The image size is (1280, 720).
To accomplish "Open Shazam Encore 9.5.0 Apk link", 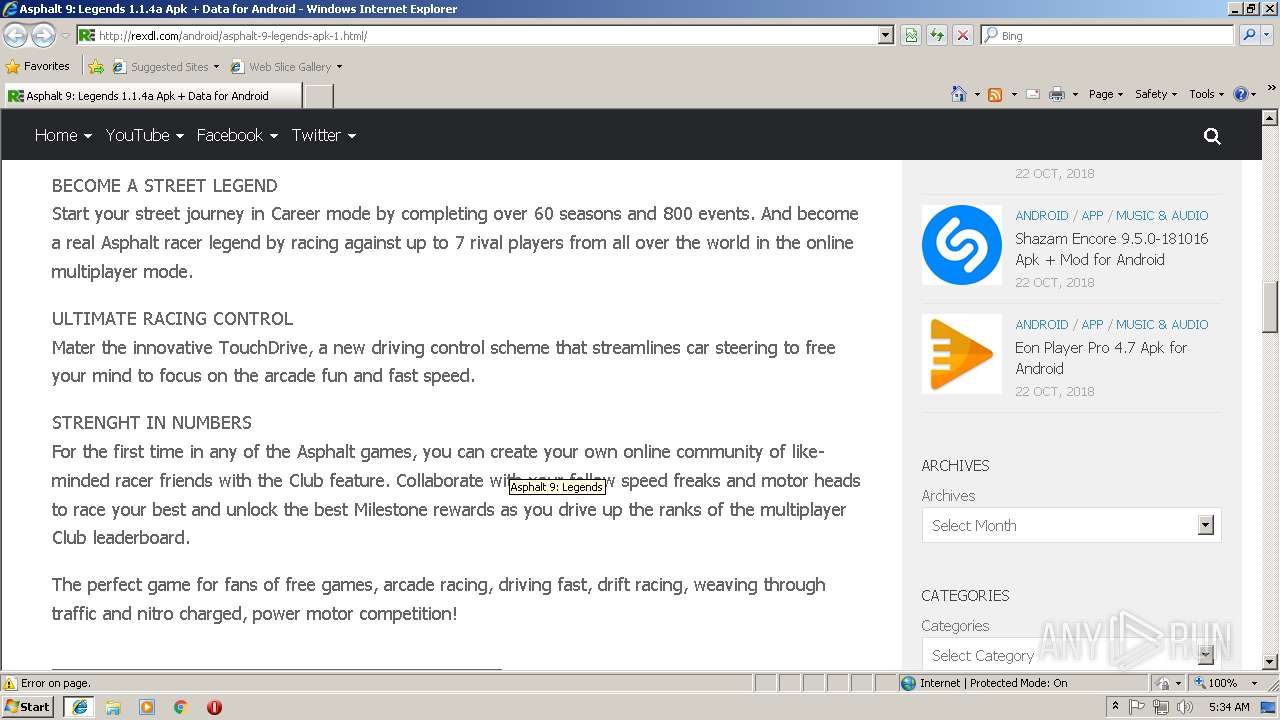I will pyautogui.click(x=1112, y=249).
